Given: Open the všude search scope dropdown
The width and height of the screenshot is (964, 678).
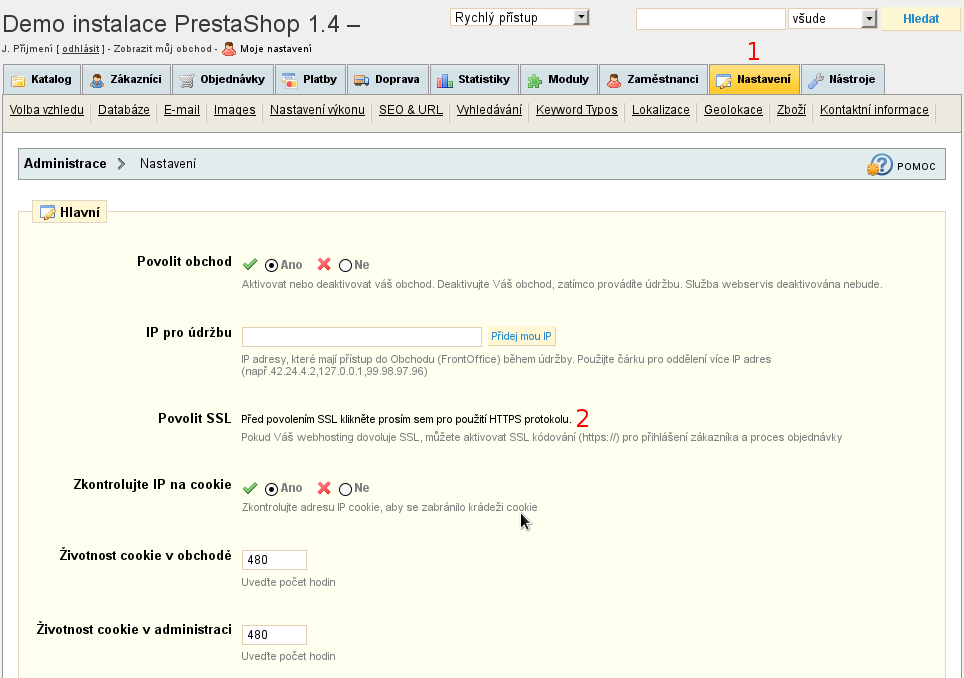Looking at the screenshot, I should (832, 18).
